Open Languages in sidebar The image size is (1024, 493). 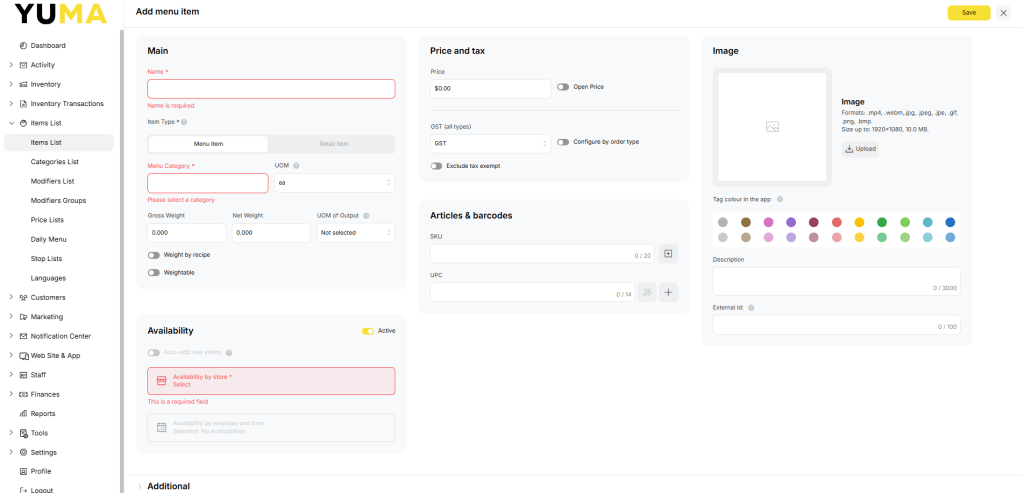click(48, 278)
